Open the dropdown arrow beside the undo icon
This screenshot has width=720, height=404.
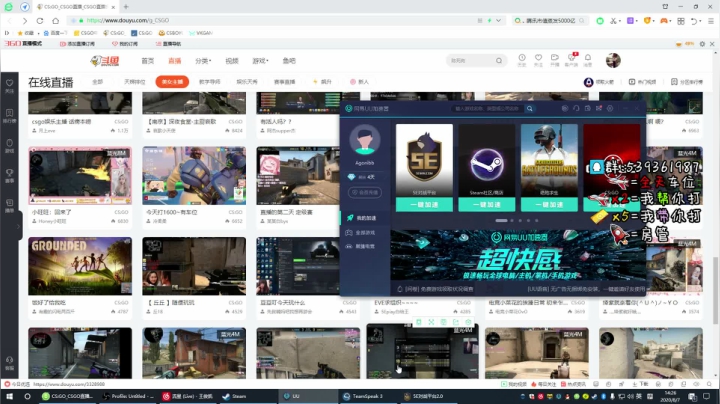[701, 21]
